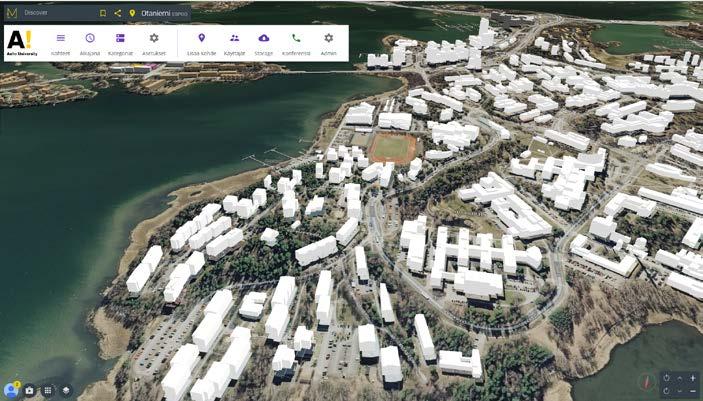Click the yellow notification badge on avatar

(17, 384)
